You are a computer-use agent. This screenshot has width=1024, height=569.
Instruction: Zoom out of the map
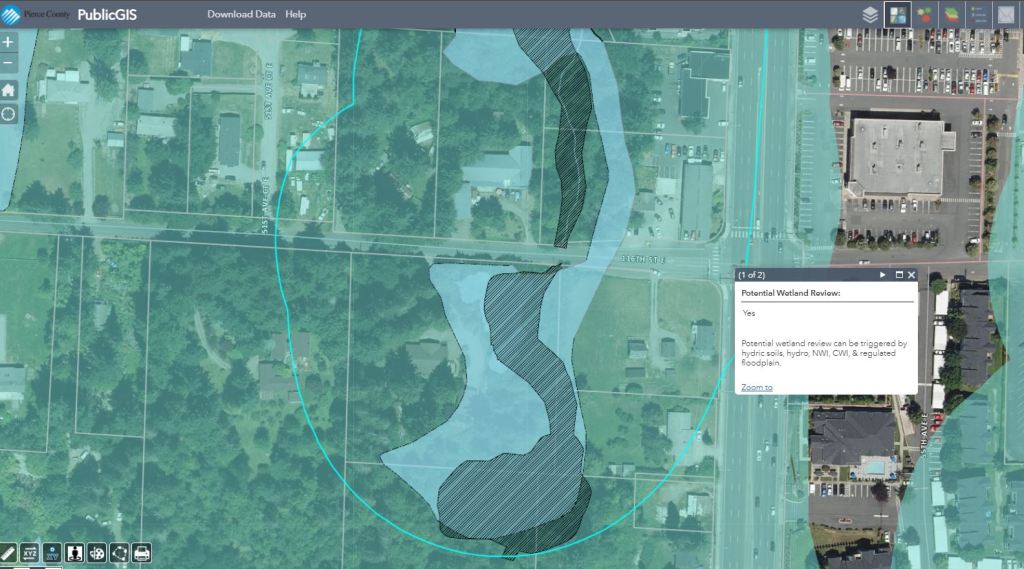click(9, 65)
